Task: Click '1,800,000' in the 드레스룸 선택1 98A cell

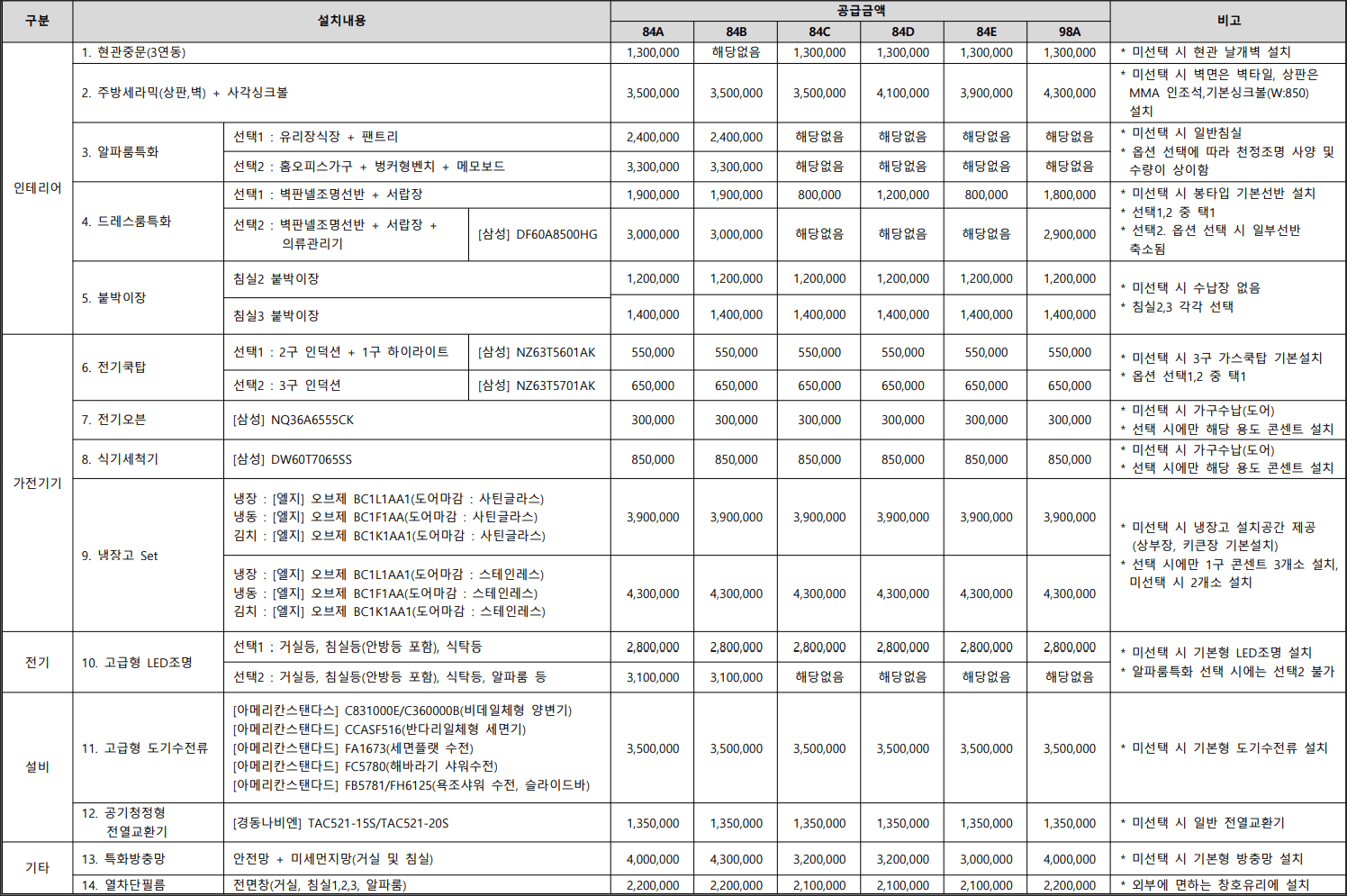Action: (x=1069, y=195)
